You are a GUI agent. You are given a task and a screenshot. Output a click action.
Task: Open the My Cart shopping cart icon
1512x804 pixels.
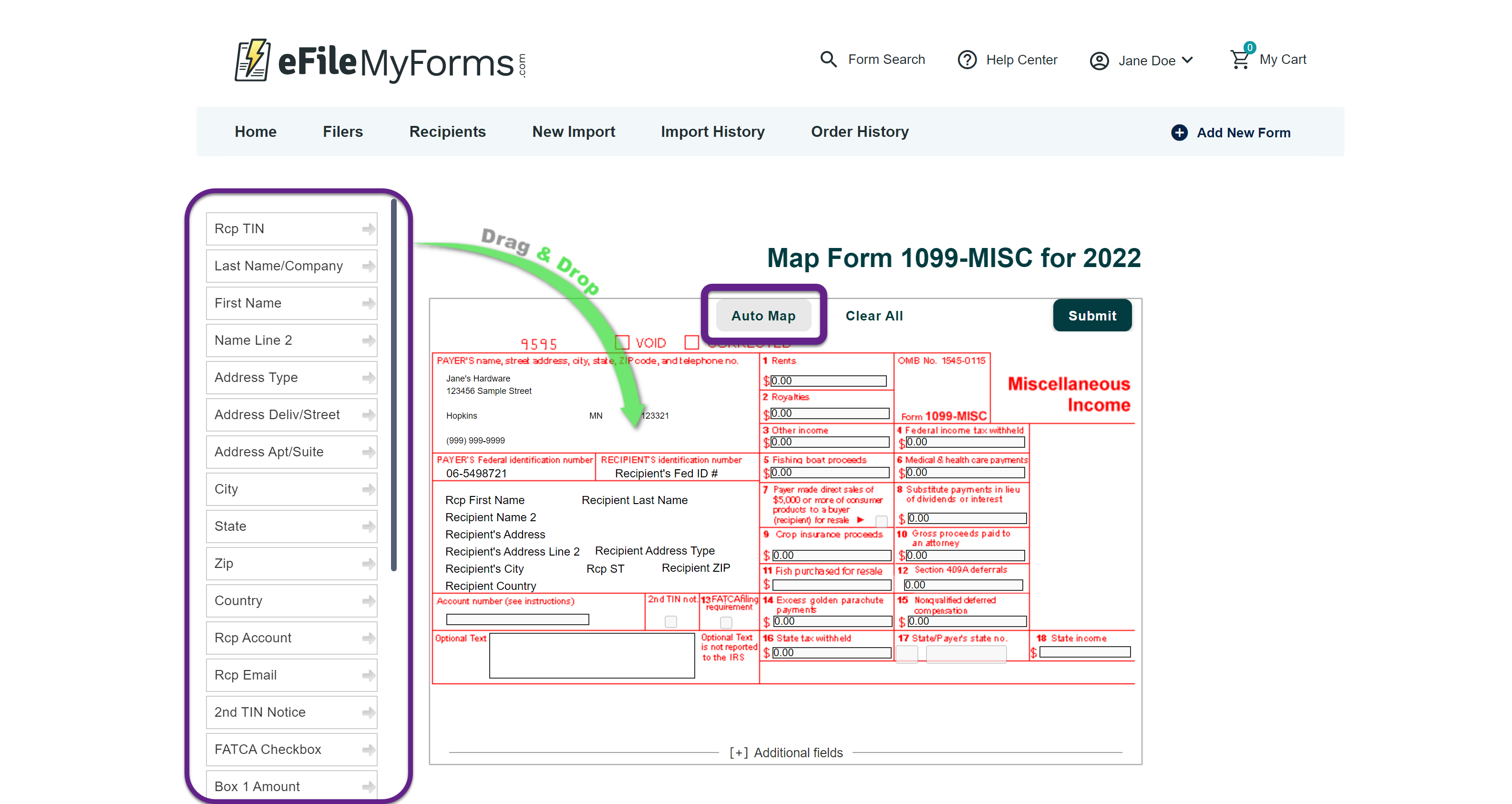1240,60
